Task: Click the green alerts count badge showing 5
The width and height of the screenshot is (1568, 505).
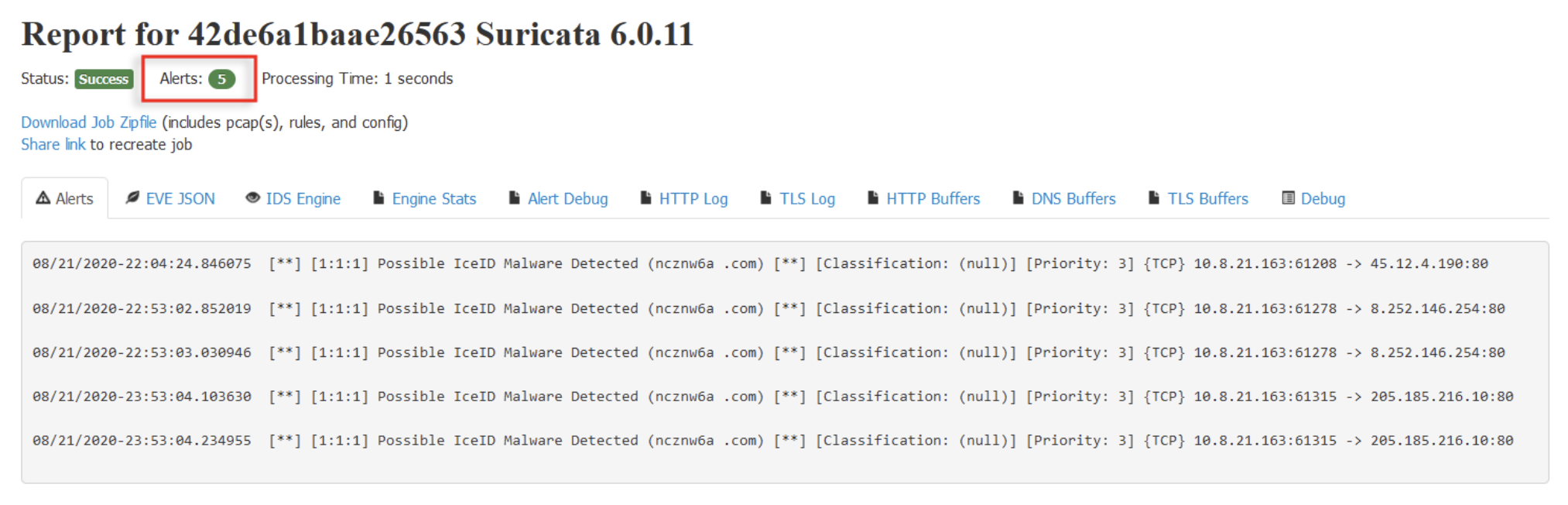Action: point(221,79)
